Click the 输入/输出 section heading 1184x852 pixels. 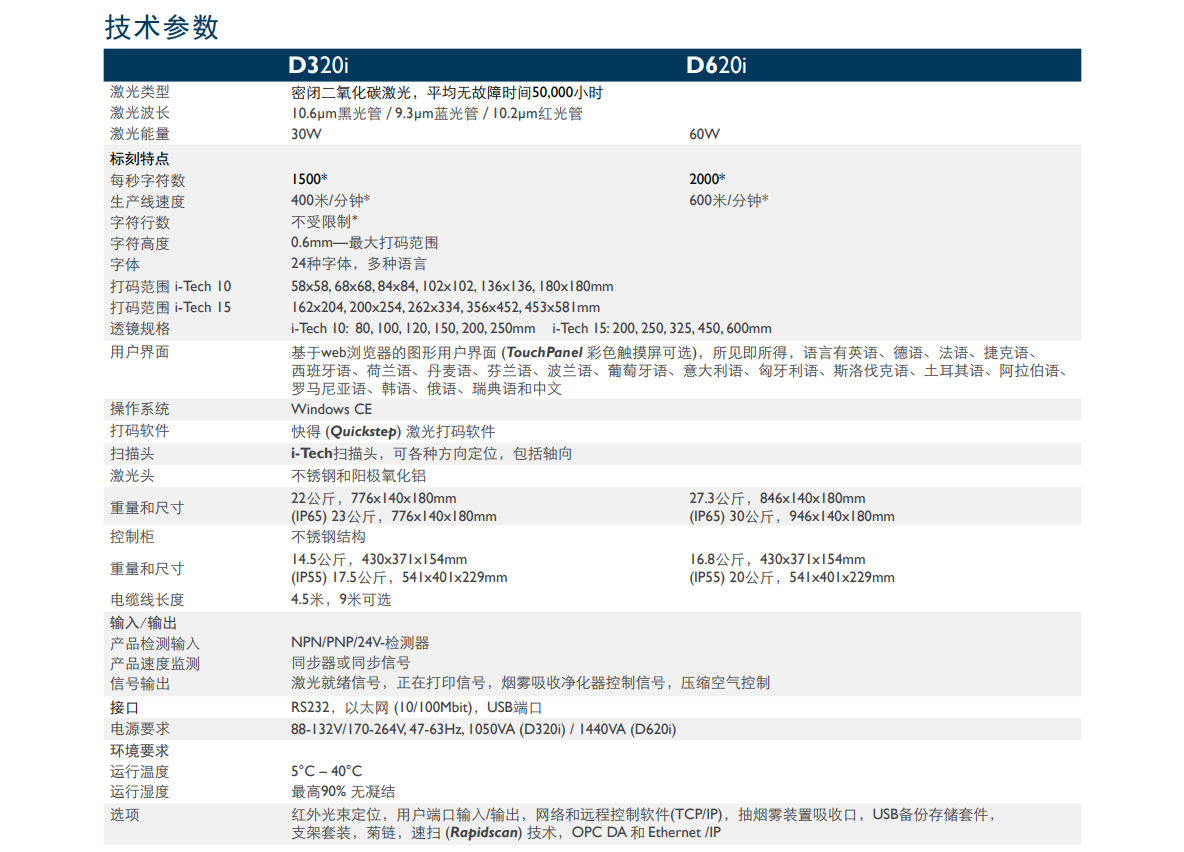[x=143, y=623]
